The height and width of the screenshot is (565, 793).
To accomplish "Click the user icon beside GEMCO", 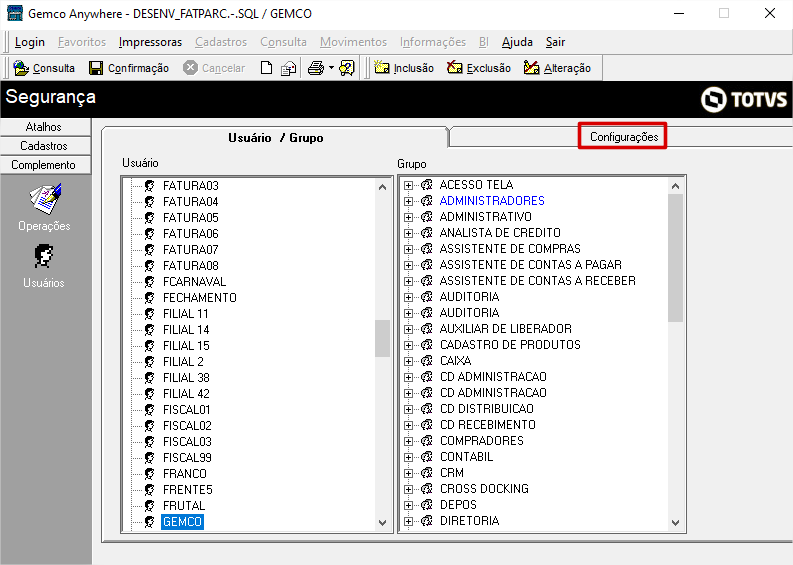I will point(149,521).
